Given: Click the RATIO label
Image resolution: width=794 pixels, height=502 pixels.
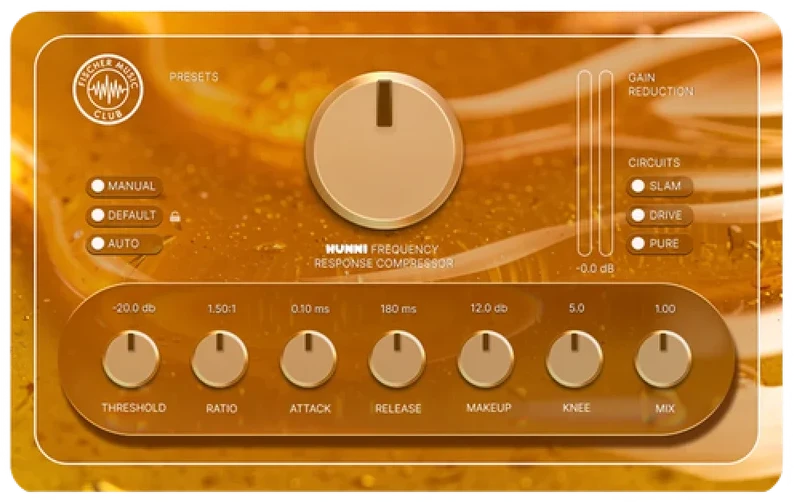Looking at the screenshot, I should (221, 408).
